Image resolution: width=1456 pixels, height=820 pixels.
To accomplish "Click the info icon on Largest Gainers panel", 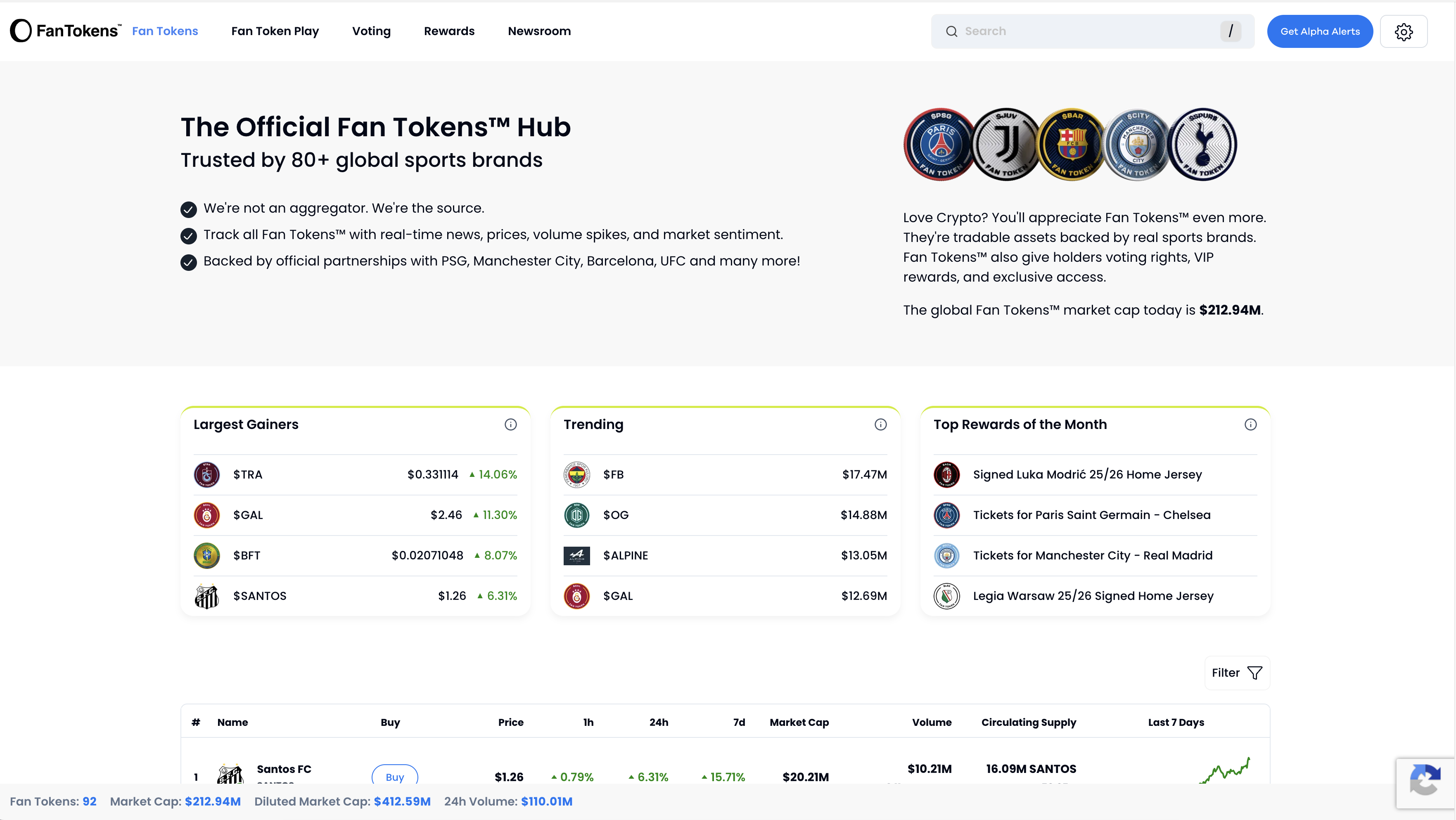I will (x=510, y=424).
